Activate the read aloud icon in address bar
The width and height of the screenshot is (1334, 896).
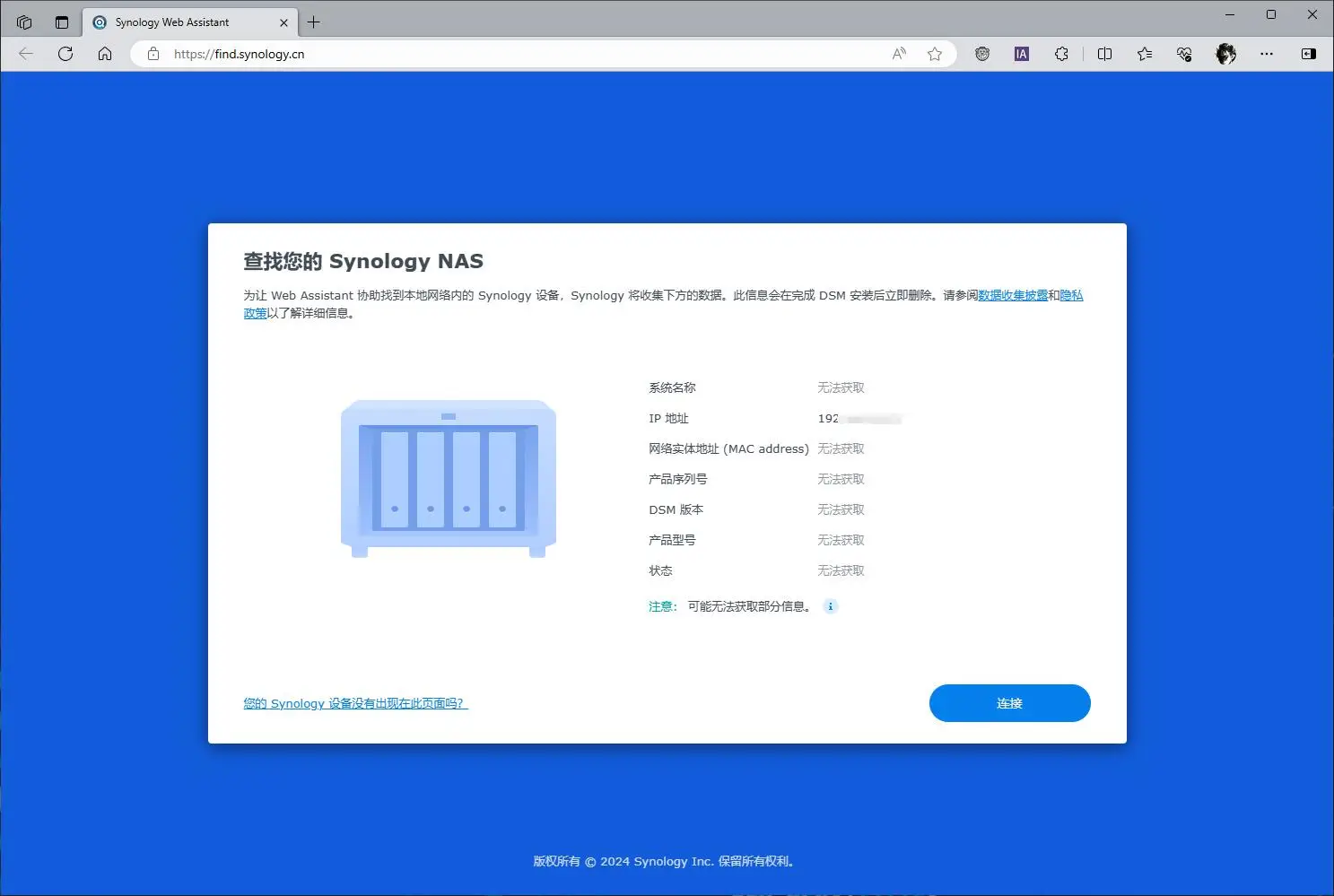pyautogui.click(x=899, y=54)
